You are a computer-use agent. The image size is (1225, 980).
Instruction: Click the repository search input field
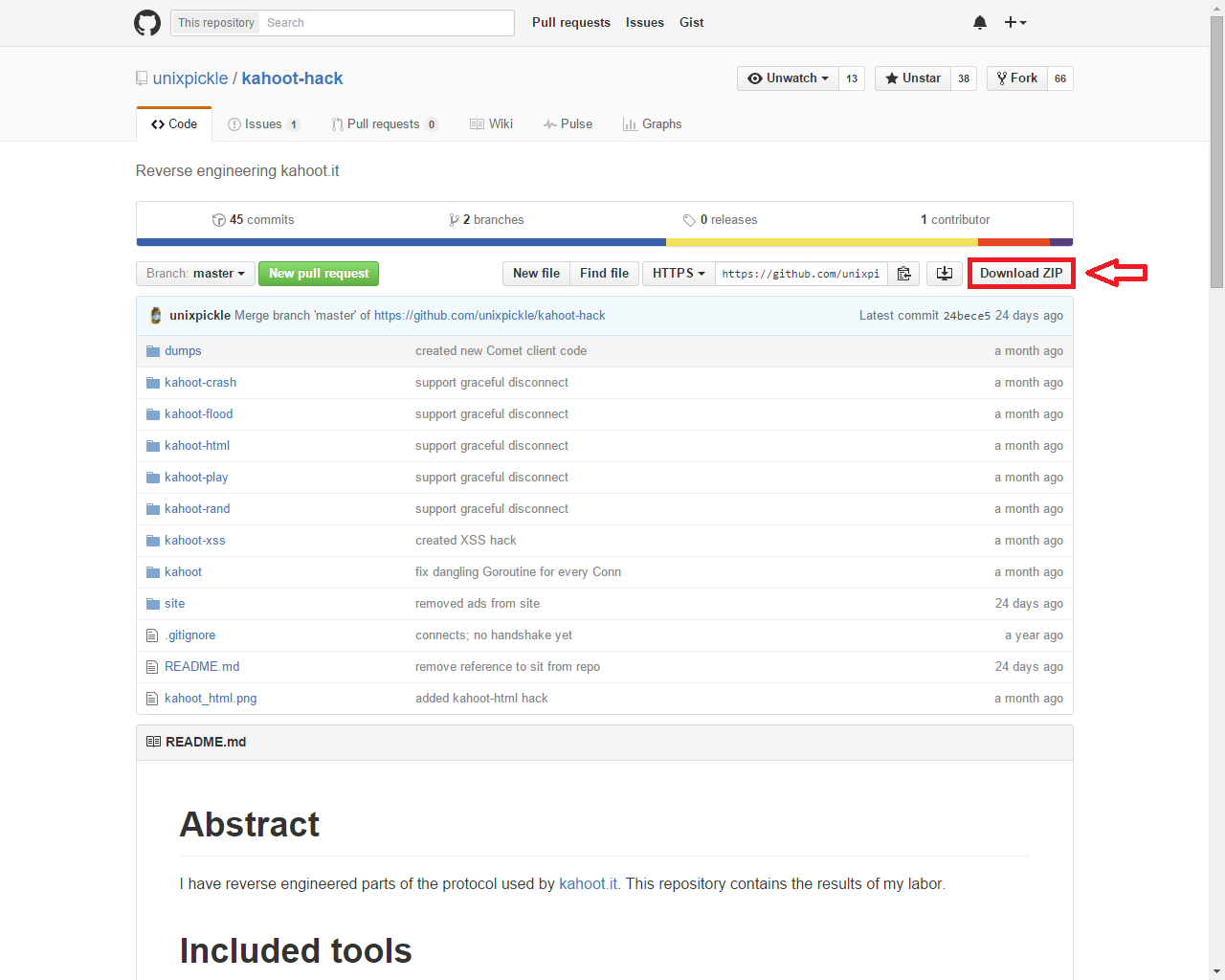point(387,23)
